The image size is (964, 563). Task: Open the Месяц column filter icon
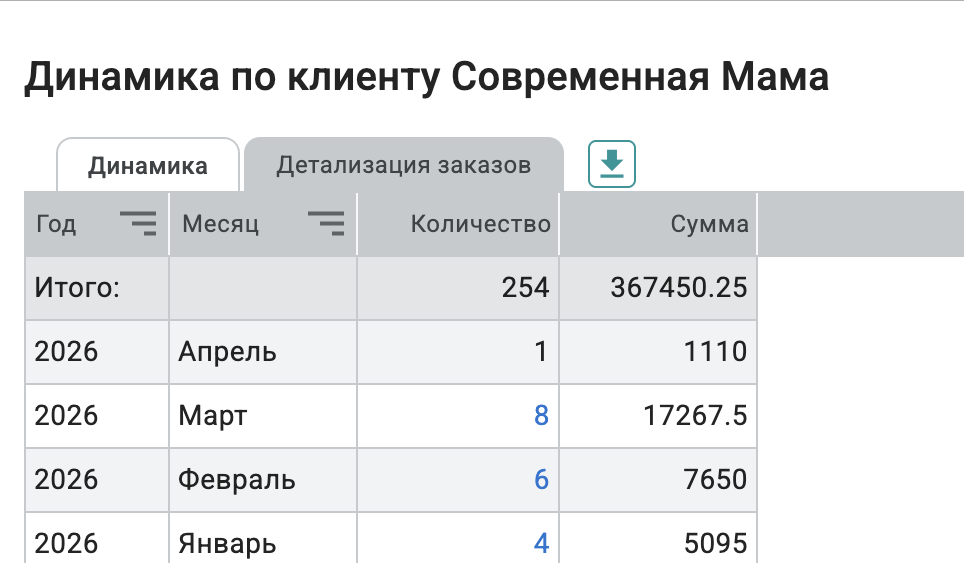[x=326, y=223]
